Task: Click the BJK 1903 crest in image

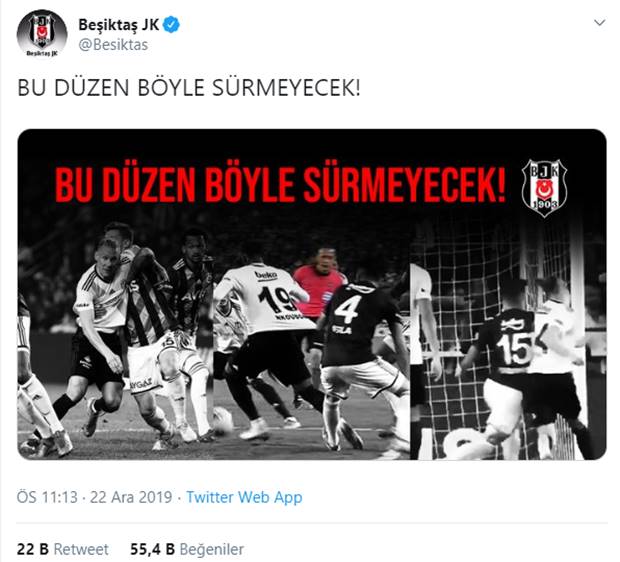Action: click(544, 188)
